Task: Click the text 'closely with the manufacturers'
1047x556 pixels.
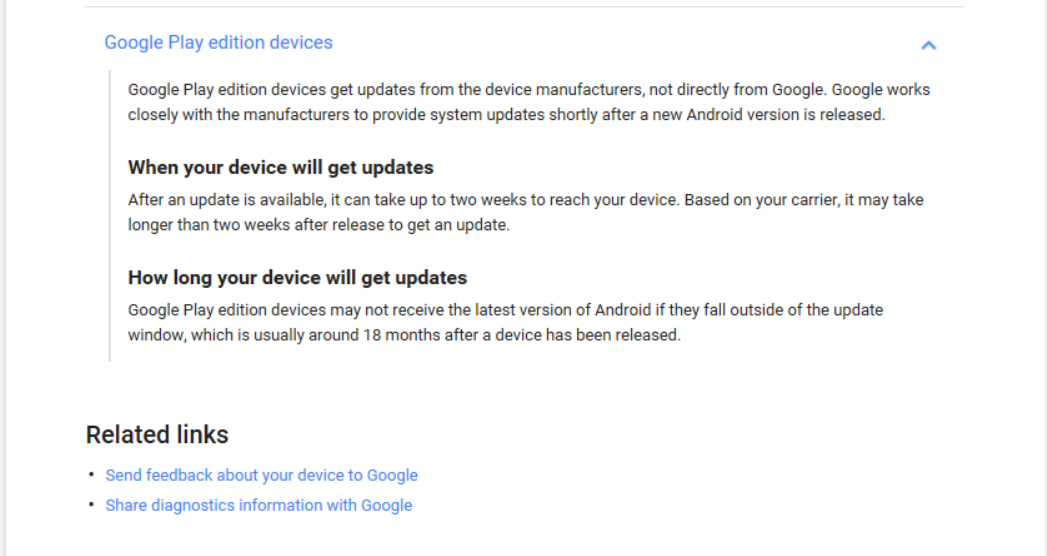Action: (x=238, y=115)
